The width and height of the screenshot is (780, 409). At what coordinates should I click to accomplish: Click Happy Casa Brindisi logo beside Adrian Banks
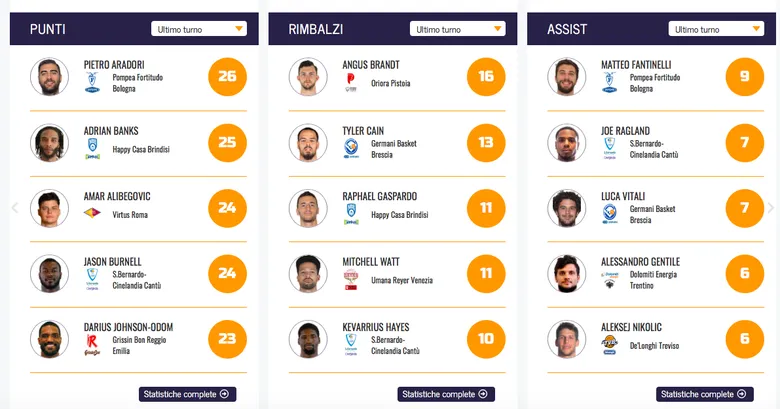(92, 148)
